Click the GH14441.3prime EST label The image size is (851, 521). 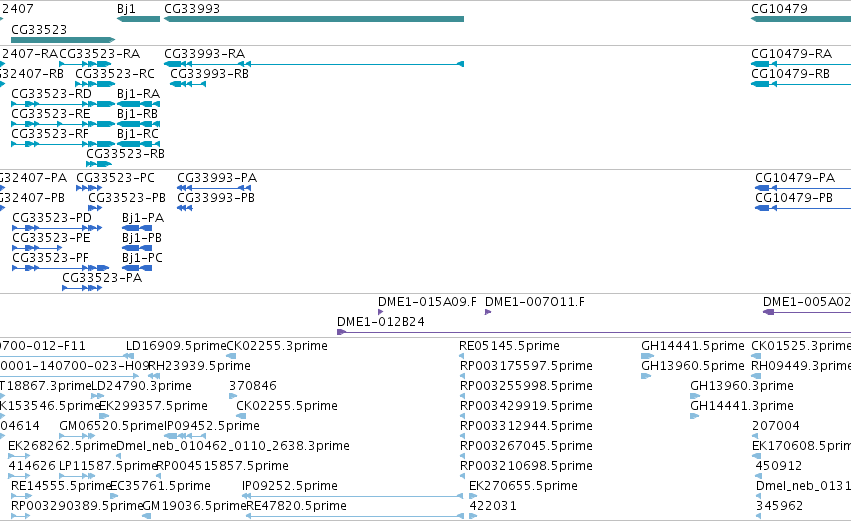tap(742, 406)
